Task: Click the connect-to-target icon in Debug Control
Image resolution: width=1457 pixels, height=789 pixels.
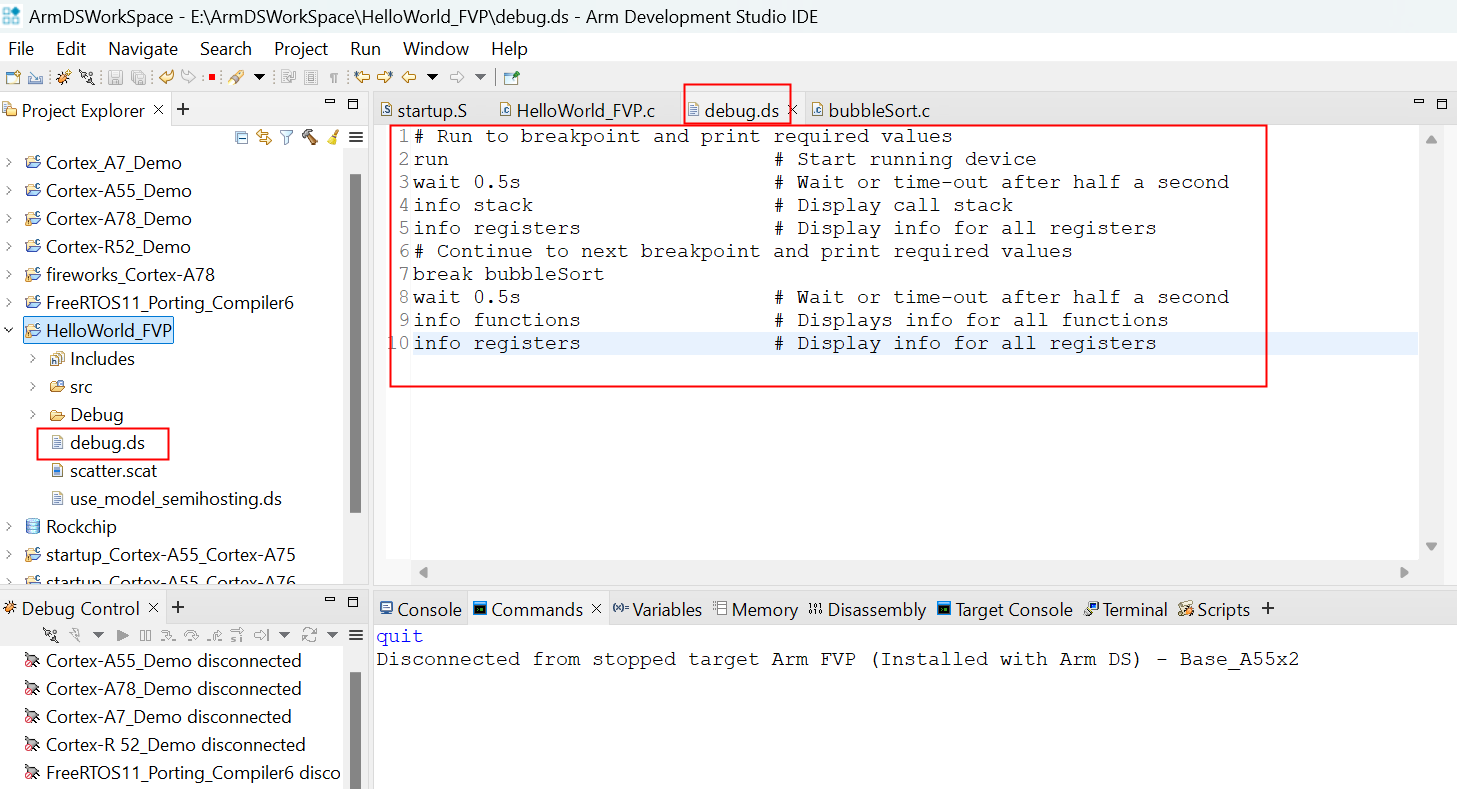Action: click(x=53, y=635)
